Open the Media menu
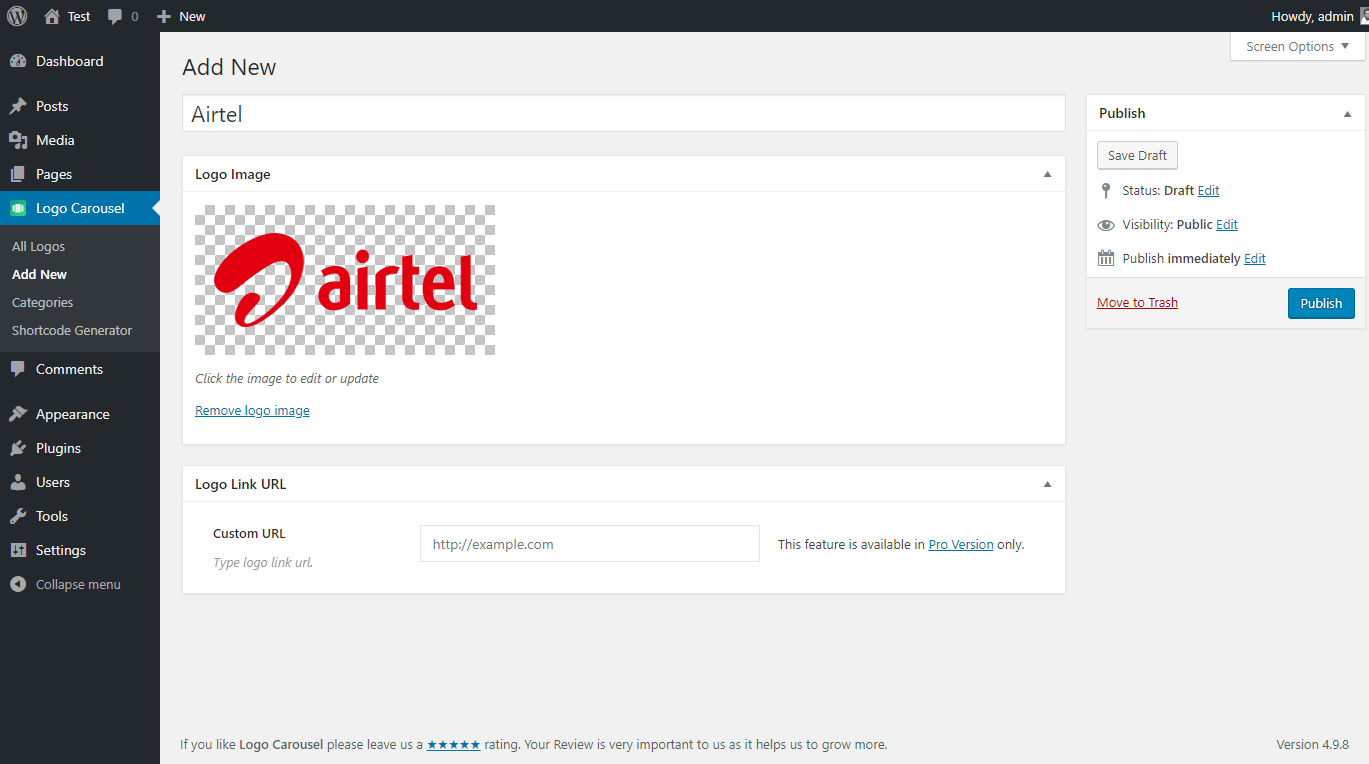The height and width of the screenshot is (764, 1369). (55, 140)
